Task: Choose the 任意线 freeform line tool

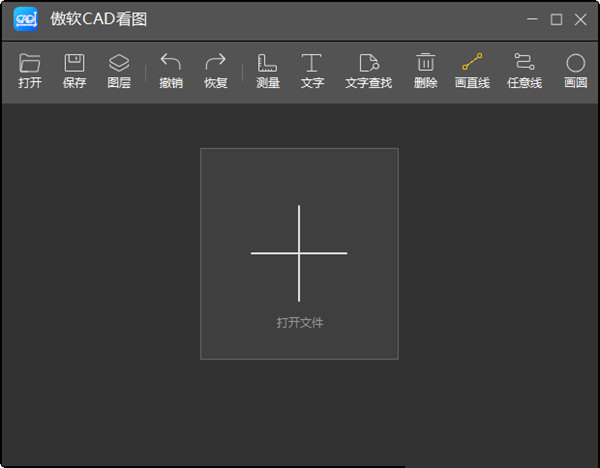Action: [x=524, y=65]
